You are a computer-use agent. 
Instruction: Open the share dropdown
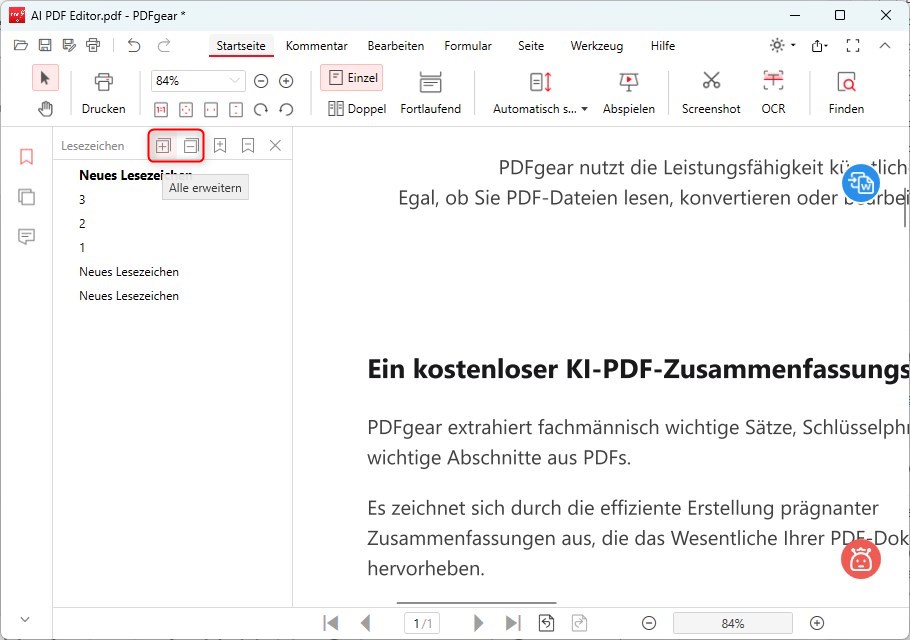(x=819, y=45)
